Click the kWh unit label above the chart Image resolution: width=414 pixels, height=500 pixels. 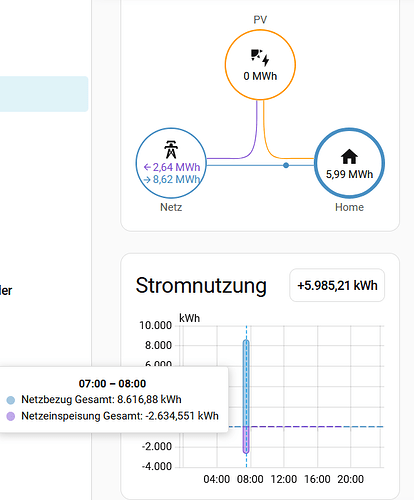click(189, 318)
